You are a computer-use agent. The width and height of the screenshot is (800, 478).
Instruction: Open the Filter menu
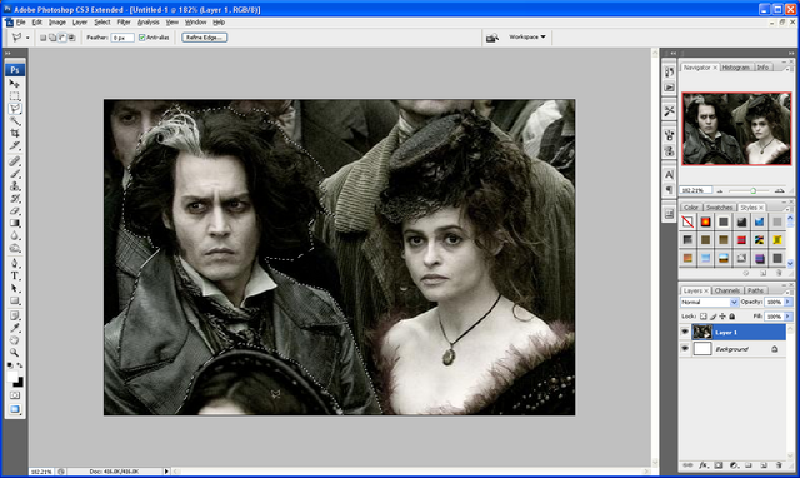coord(123,22)
